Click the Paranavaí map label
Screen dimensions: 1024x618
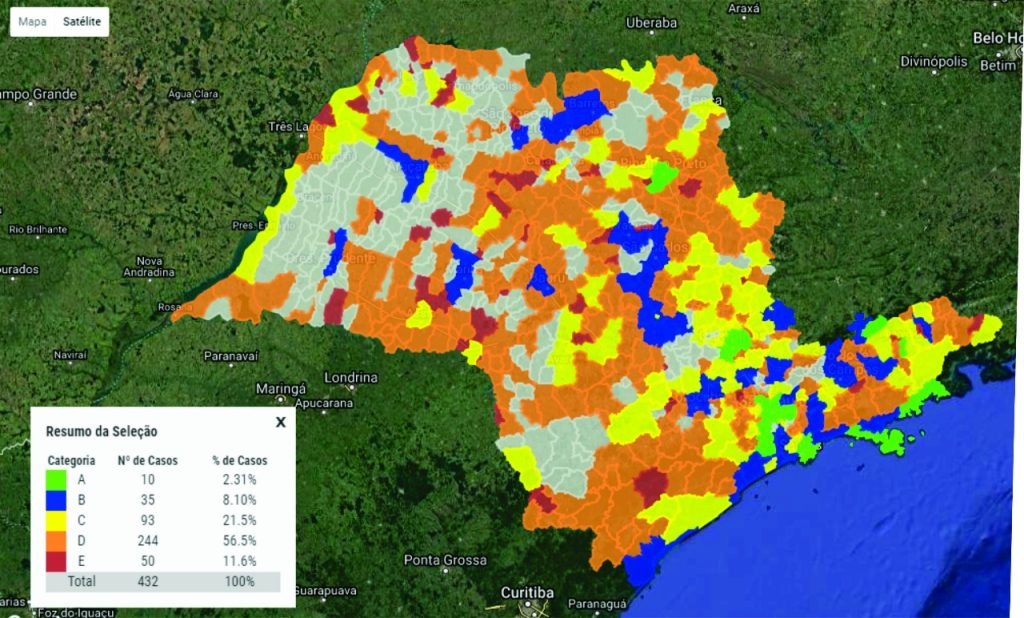(x=231, y=357)
